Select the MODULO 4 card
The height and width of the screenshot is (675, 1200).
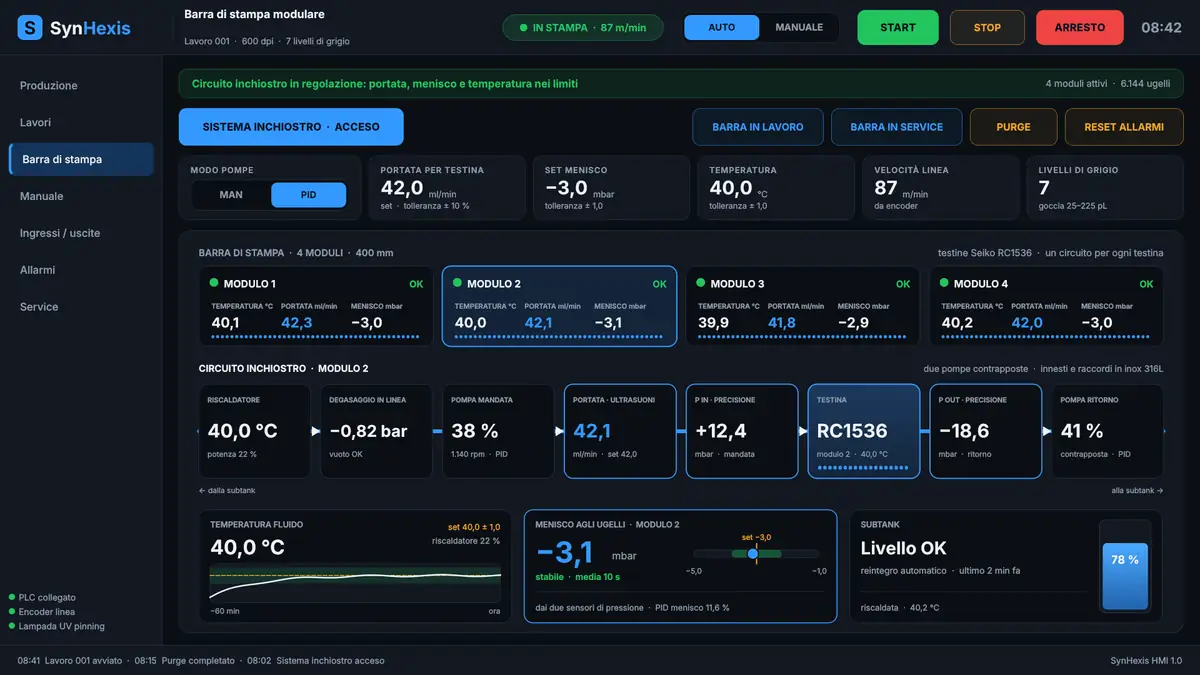click(x=1046, y=306)
